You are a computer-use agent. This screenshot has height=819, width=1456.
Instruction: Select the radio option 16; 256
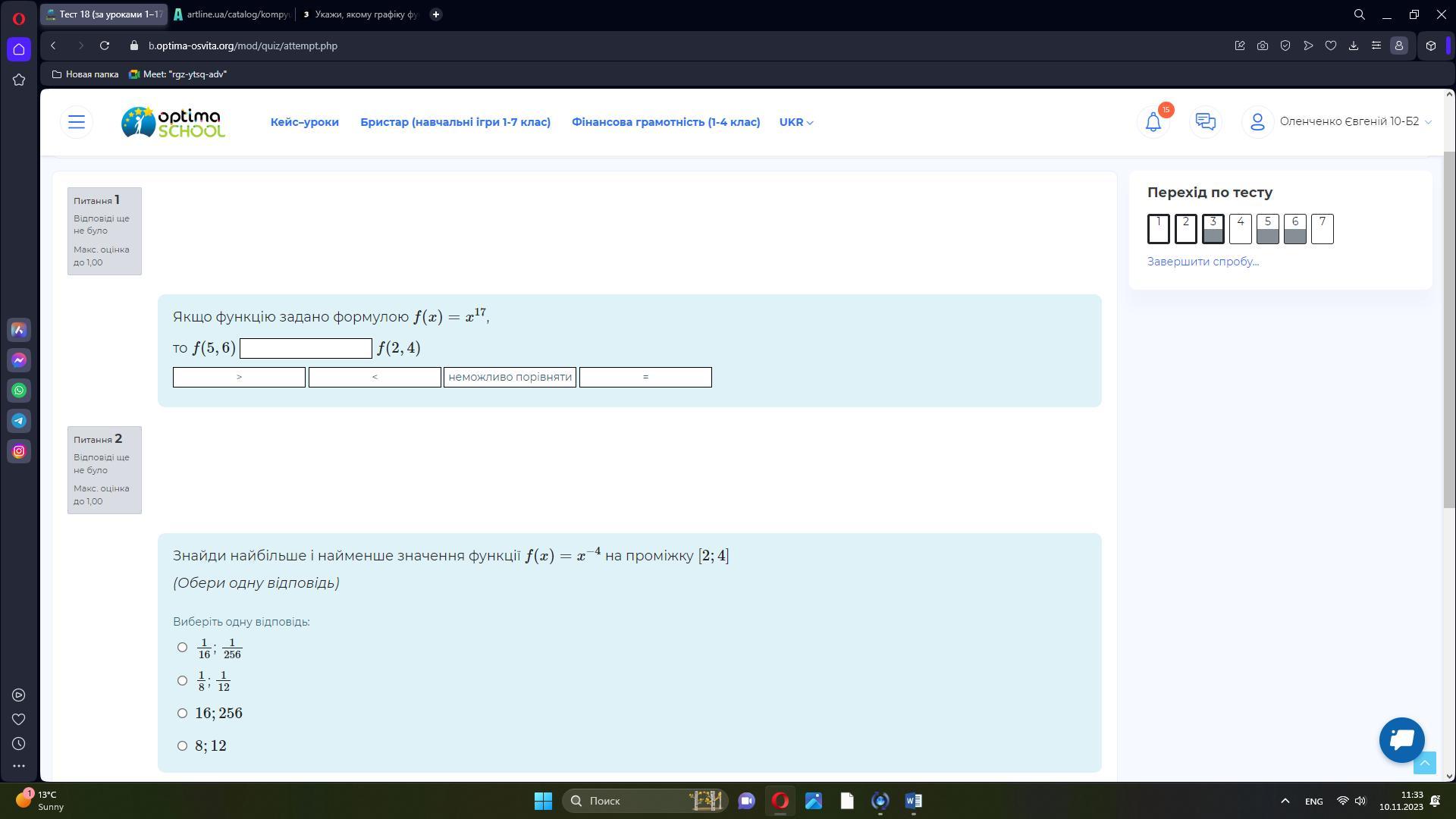[x=182, y=713]
